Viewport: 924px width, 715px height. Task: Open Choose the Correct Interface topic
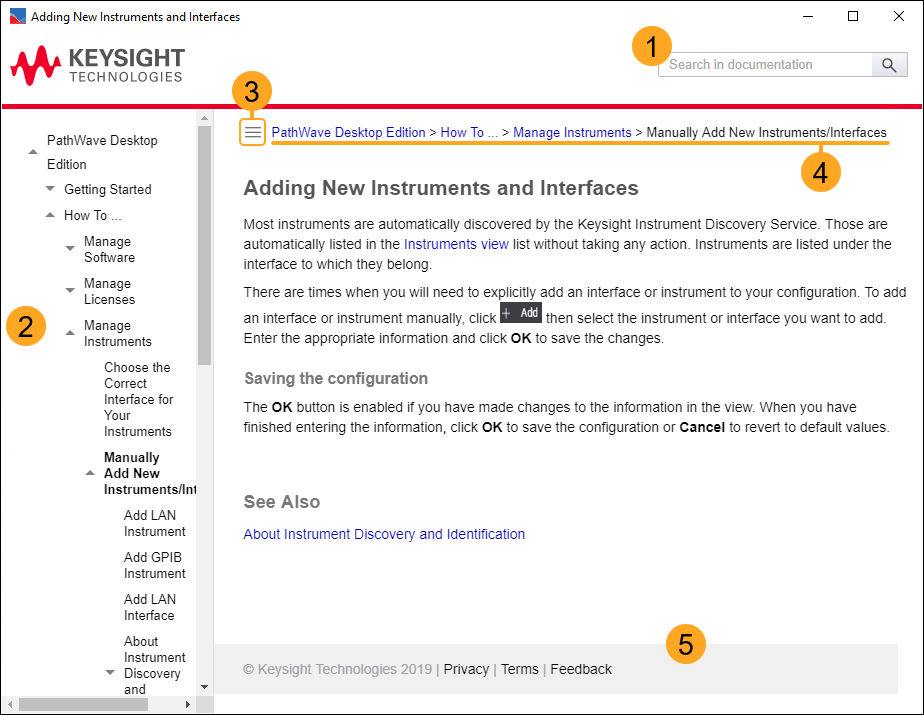click(138, 399)
